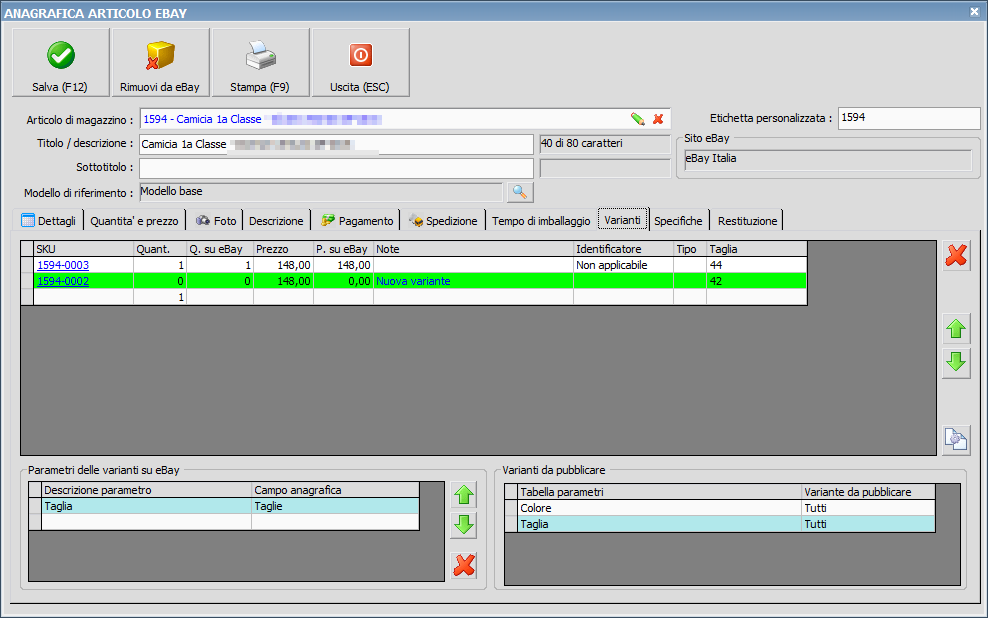Click the Uscita (ESC) exit button

click(x=360, y=62)
